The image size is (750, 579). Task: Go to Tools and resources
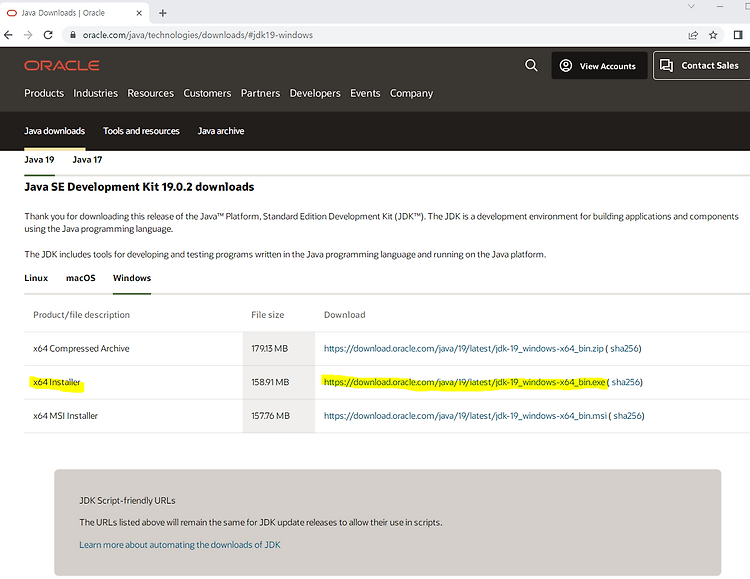coord(141,131)
